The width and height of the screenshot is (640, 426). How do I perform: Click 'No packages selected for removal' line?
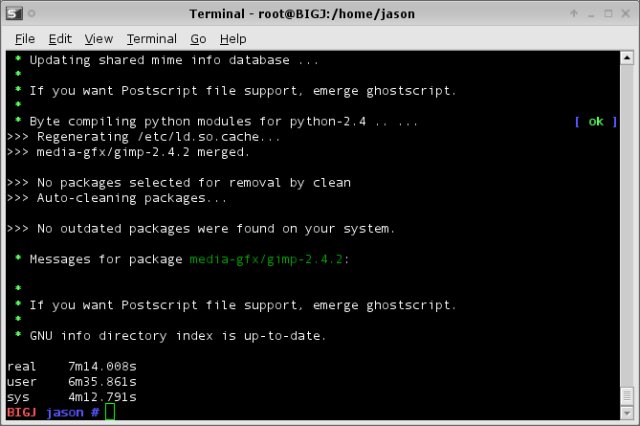point(179,183)
